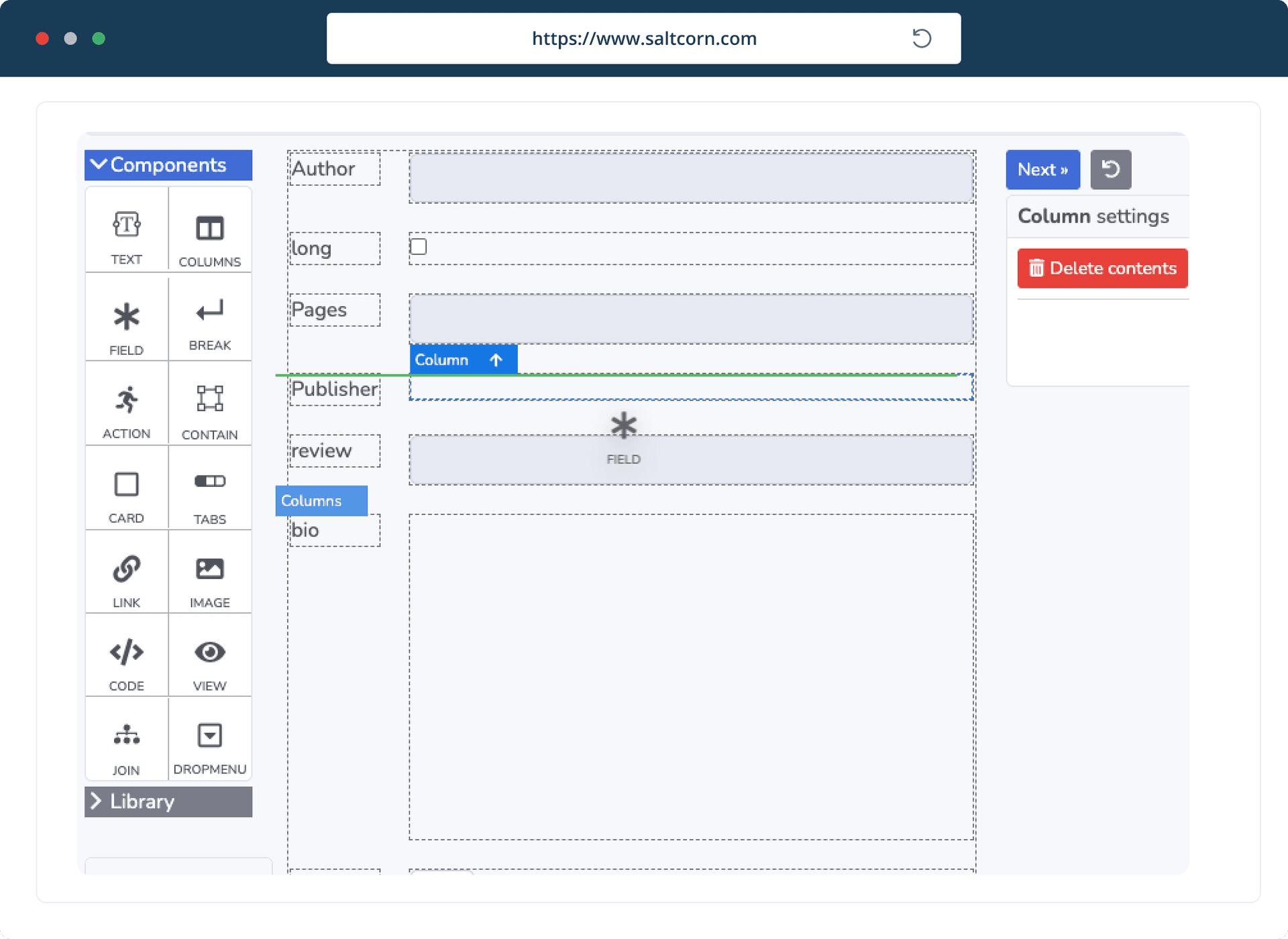The width and height of the screenshot is (1288, 939).
Task: Select the Tabs component
Action: (x=210, y=490)
